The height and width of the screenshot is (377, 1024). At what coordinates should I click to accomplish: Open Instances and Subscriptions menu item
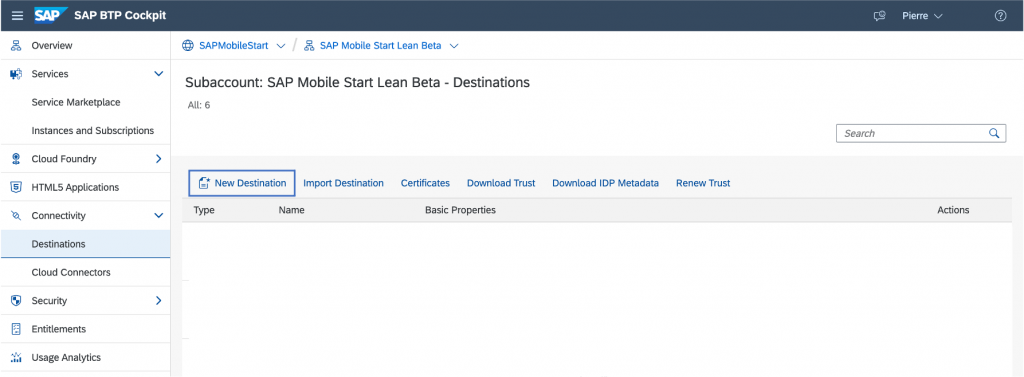[x=93, y=131]
